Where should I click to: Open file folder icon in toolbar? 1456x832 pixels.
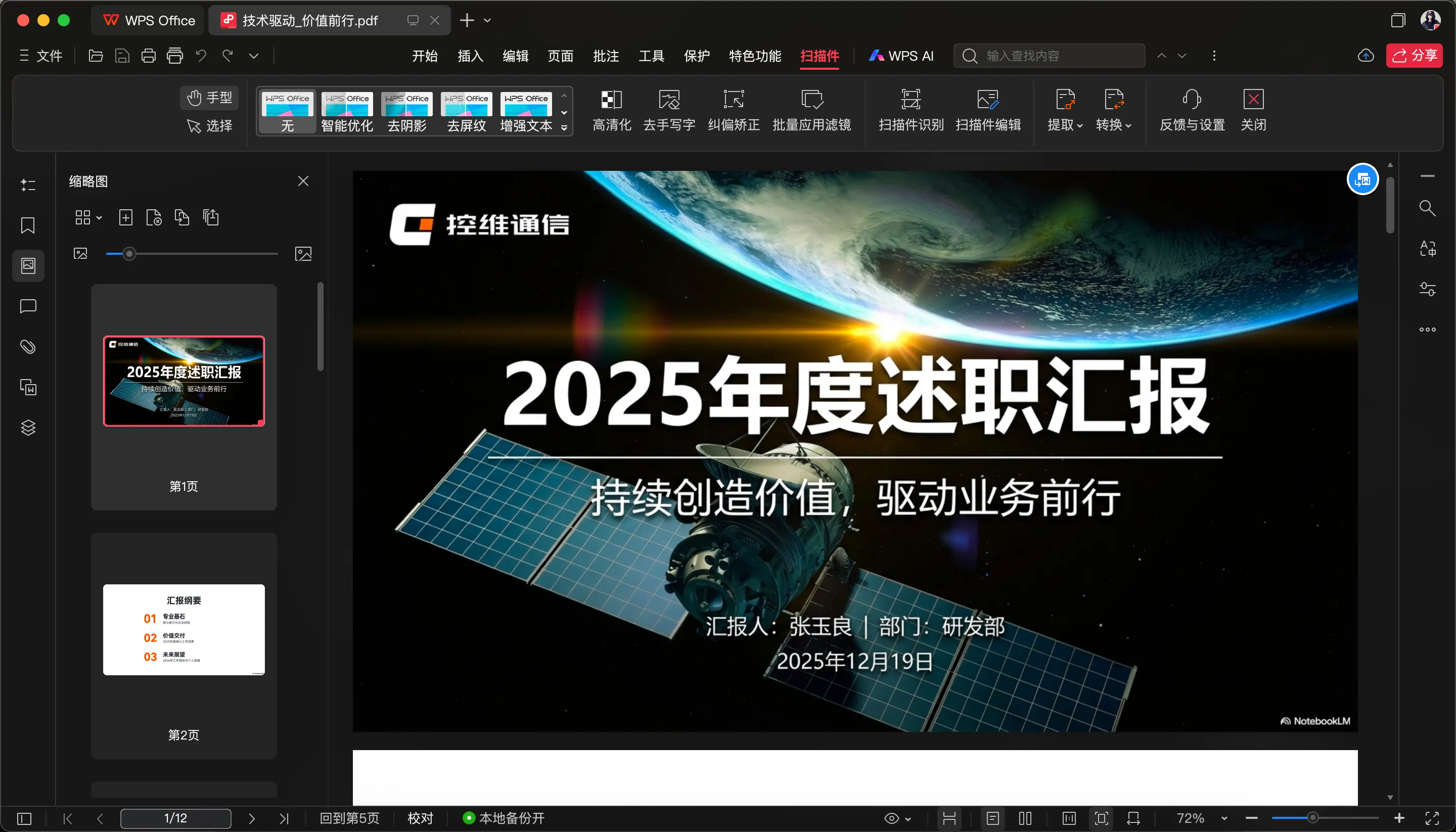point(96,56)
